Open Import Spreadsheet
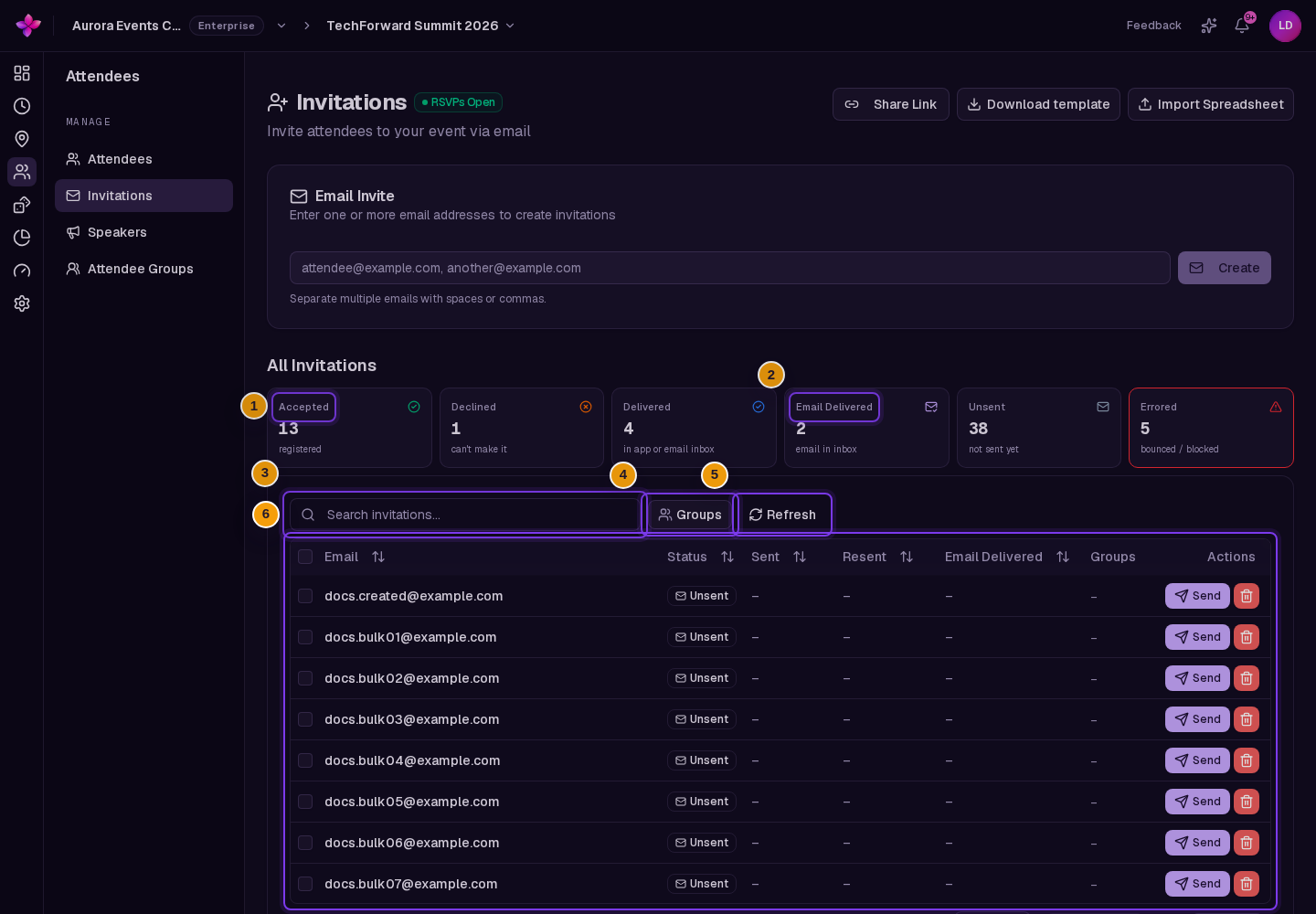The width and height of the screenshot is (1316, 914). point(1211,104)
